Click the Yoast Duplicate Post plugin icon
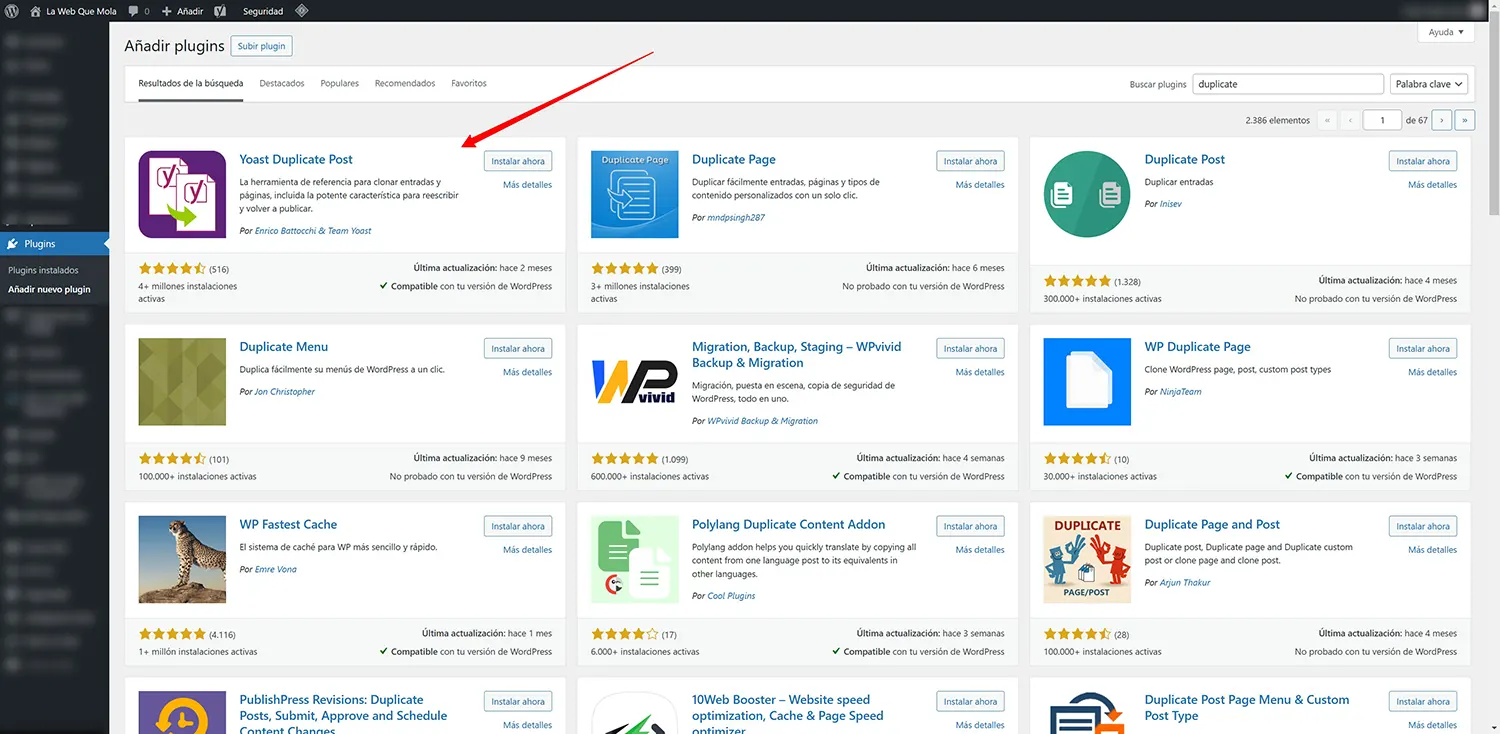The height and width of the screenshot is (734, 1500). click(182, 194)
